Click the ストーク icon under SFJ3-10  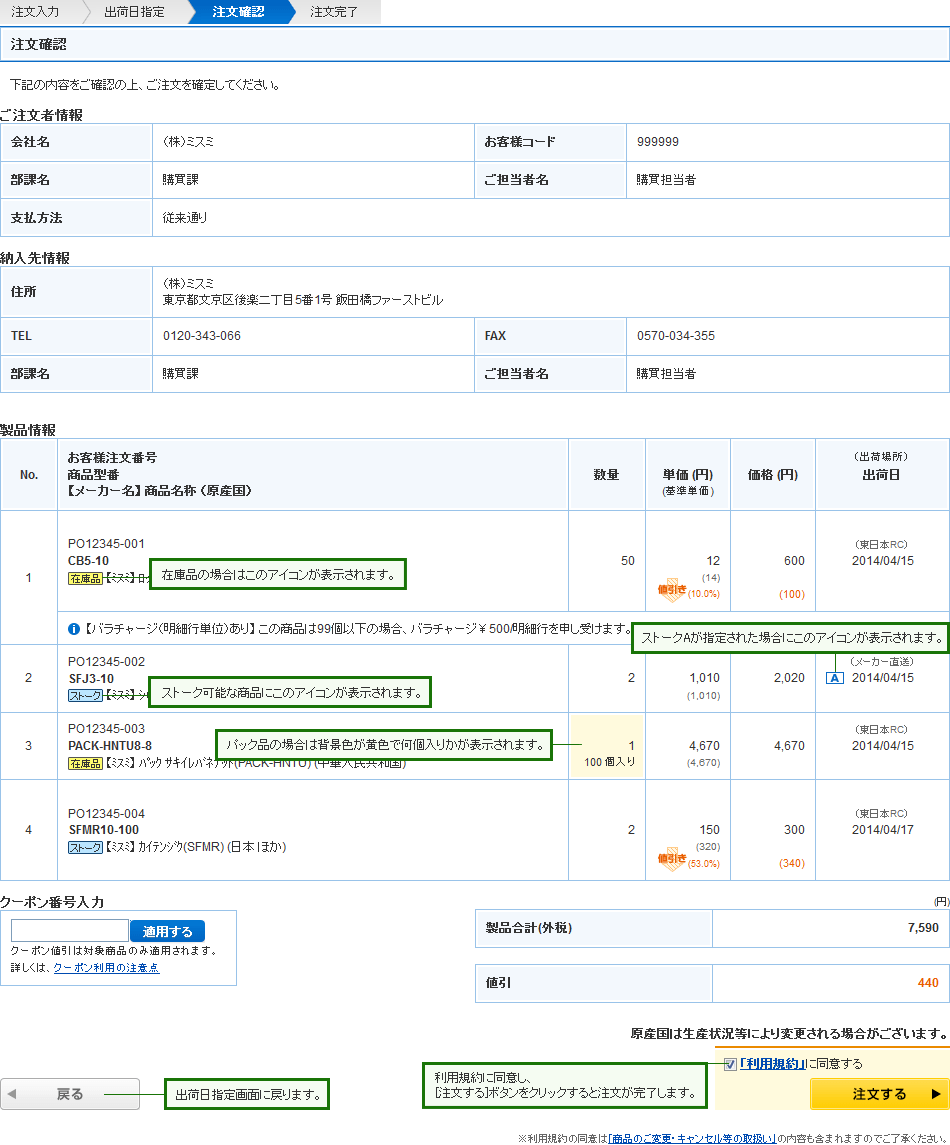coord(85,695)
